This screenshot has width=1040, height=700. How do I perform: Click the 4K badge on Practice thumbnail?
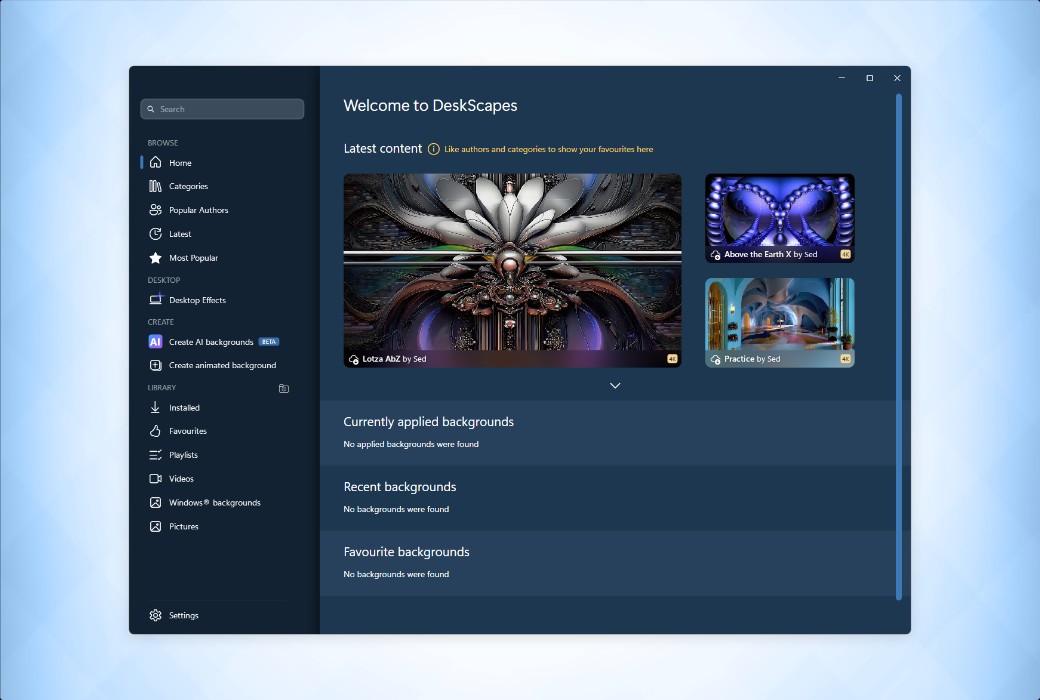pos(845,359)
